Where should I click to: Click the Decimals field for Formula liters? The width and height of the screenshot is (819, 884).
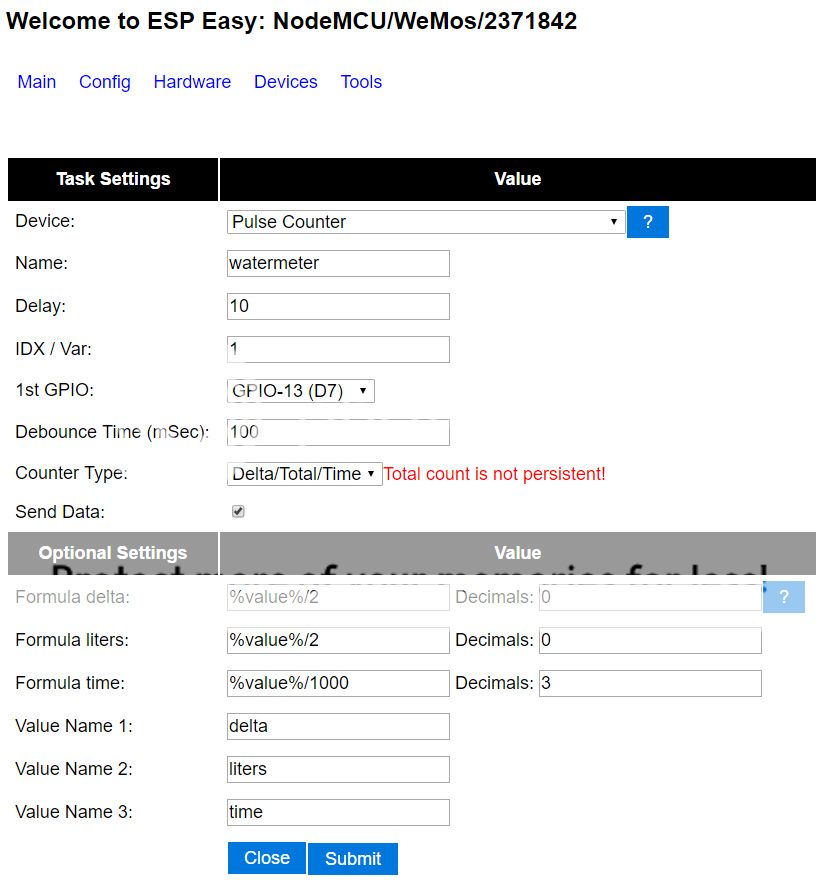click(650, 640)
